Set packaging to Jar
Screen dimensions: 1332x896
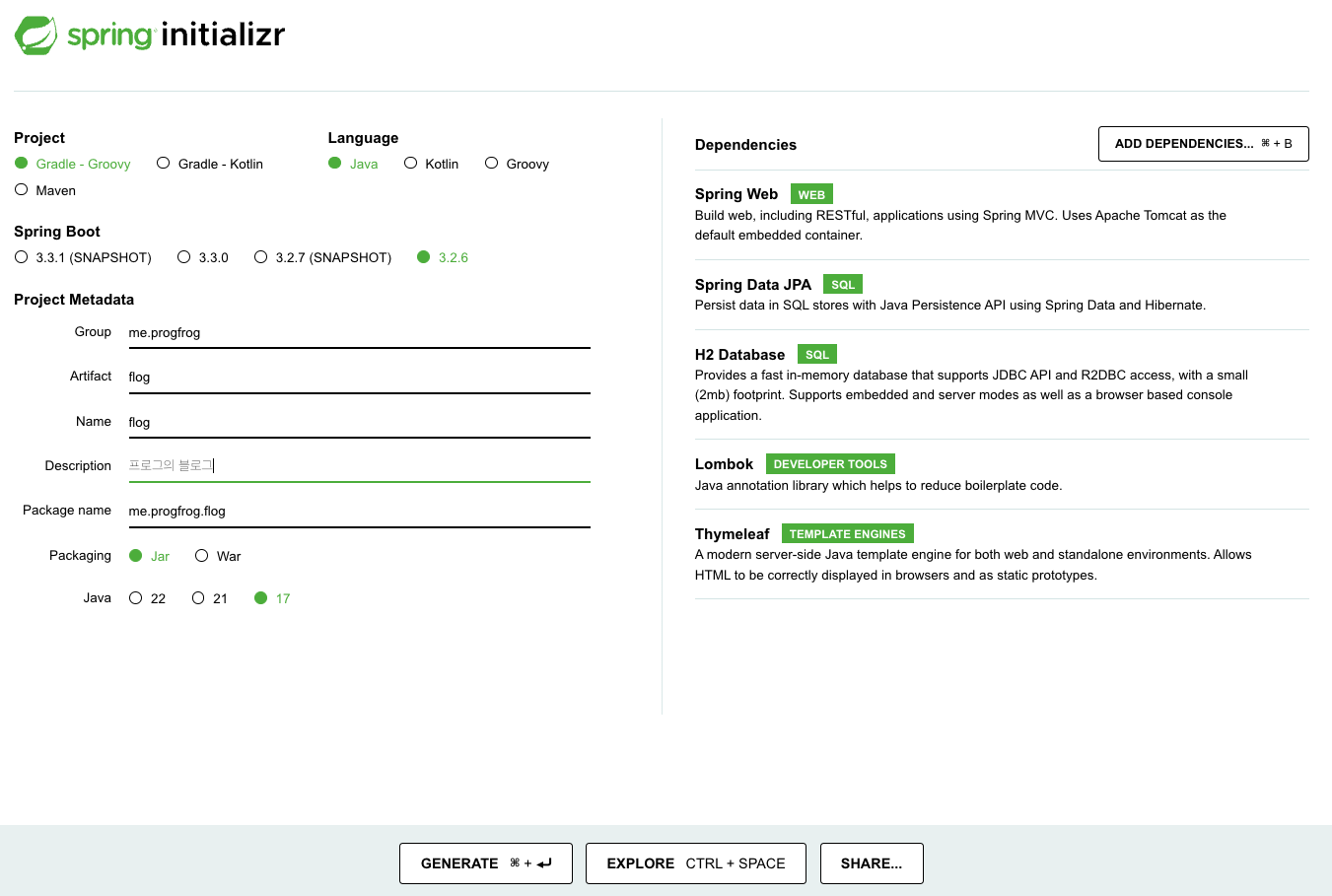click(x=150, y=556)
